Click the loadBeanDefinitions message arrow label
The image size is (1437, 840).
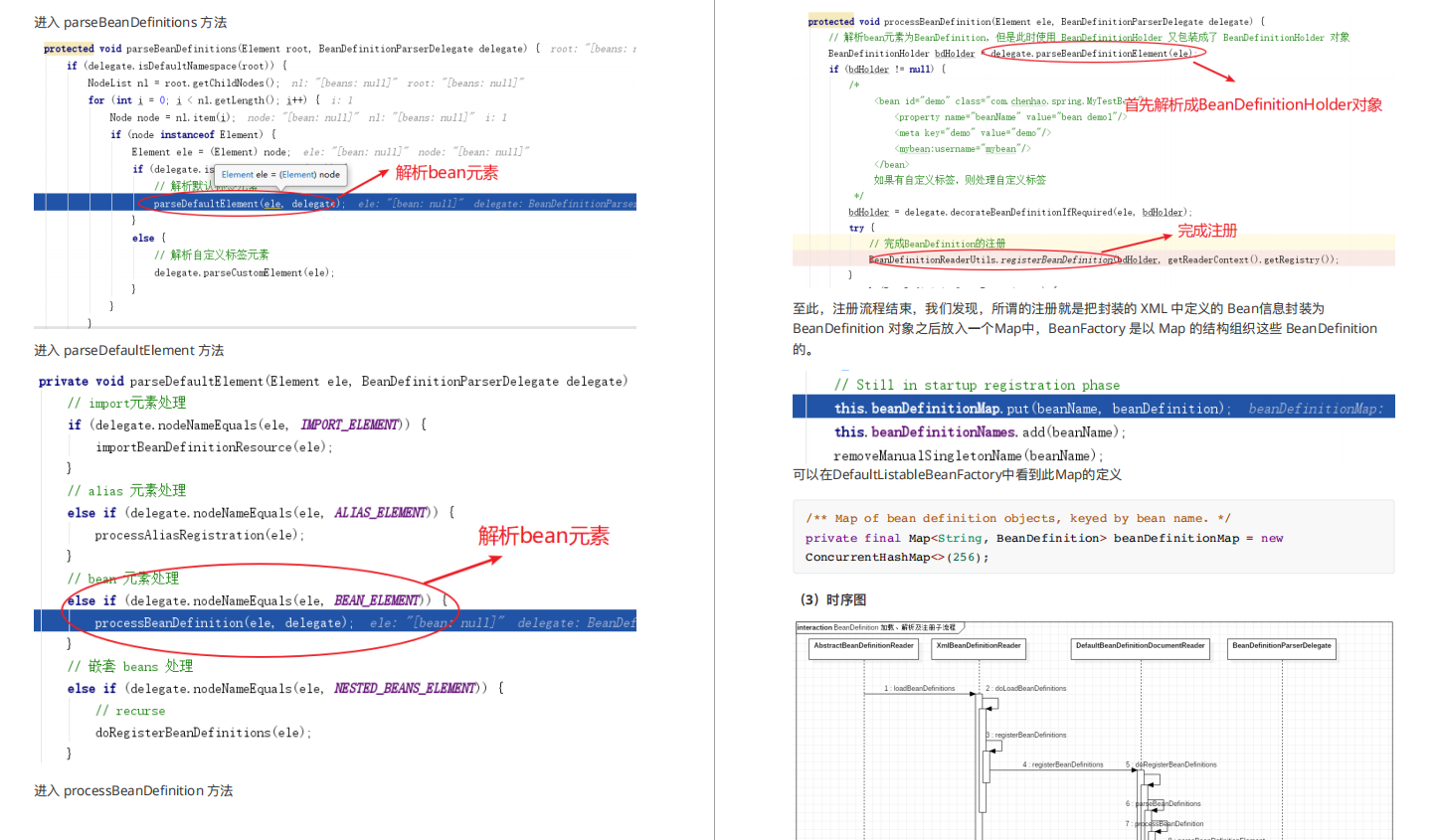tap(920, 687)
